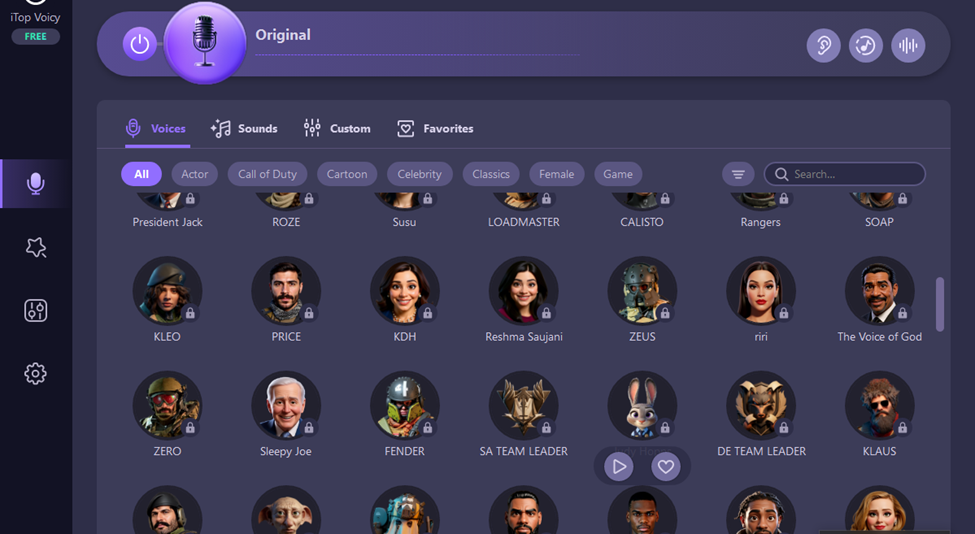Filter voices by Celebrity category
This screenshot has width=975, height=534.
[419, 174]
